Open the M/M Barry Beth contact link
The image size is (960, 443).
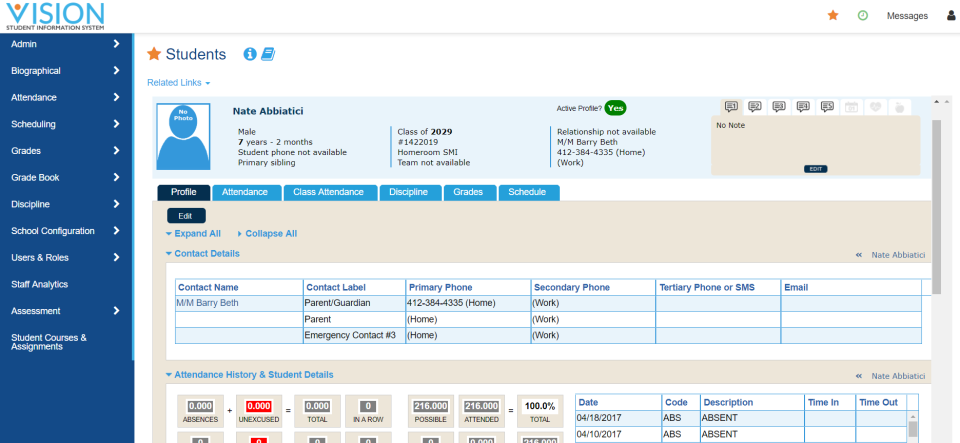pos(207,302)
